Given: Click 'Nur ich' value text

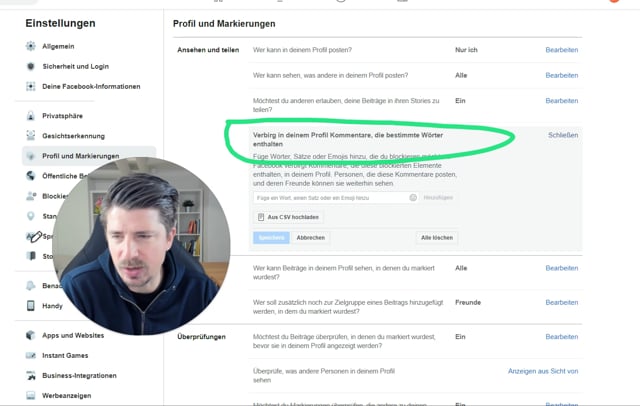Looking at the screenshot, I should tap(466, 50).
